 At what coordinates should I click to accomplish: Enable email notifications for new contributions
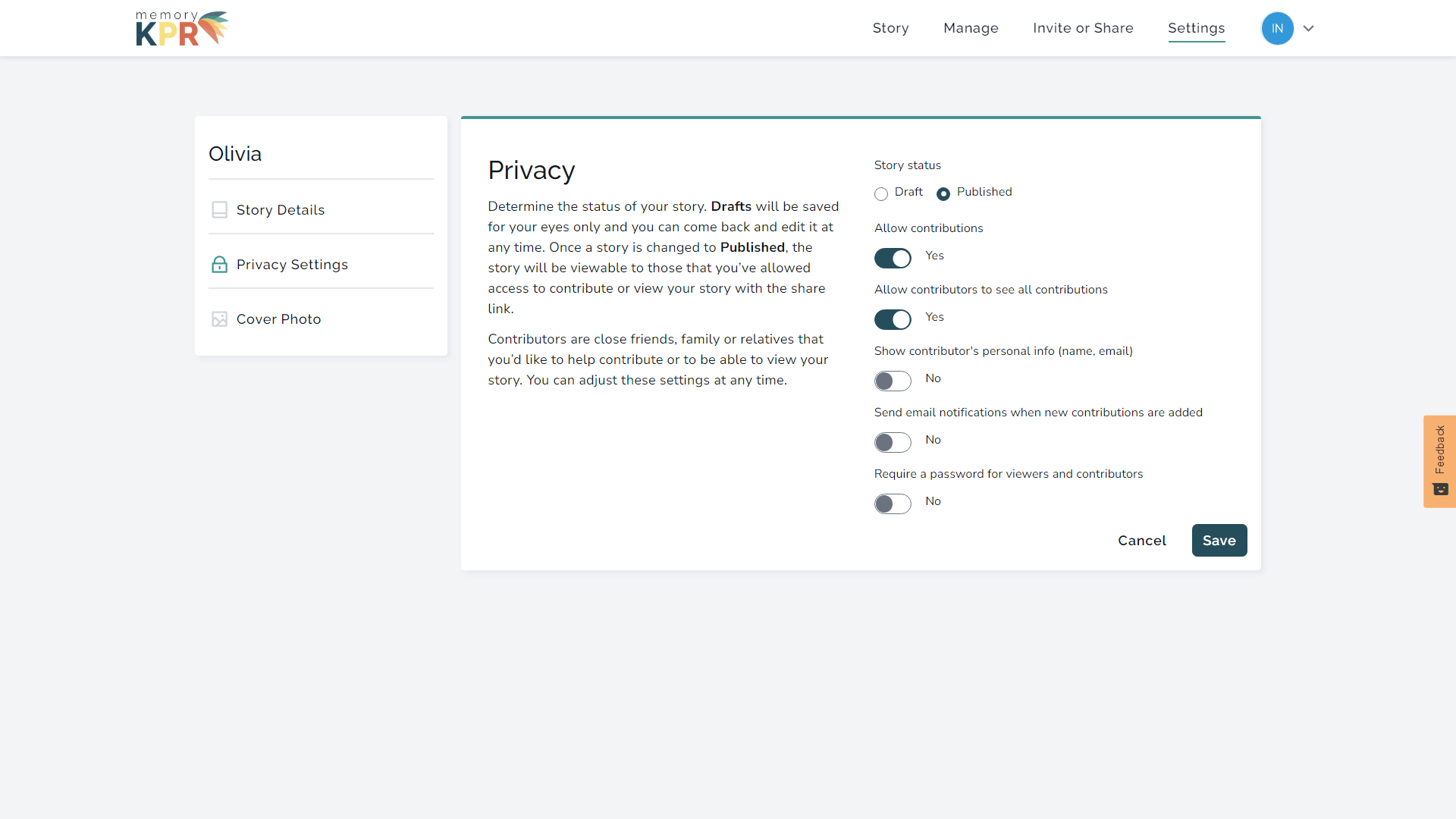(893, 443)
